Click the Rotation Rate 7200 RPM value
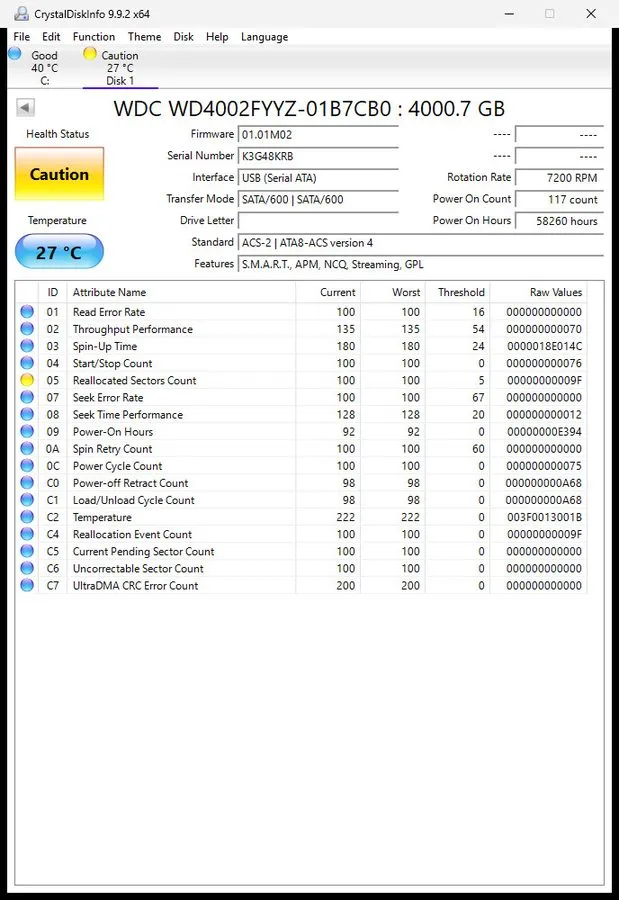 pos(559,178)
